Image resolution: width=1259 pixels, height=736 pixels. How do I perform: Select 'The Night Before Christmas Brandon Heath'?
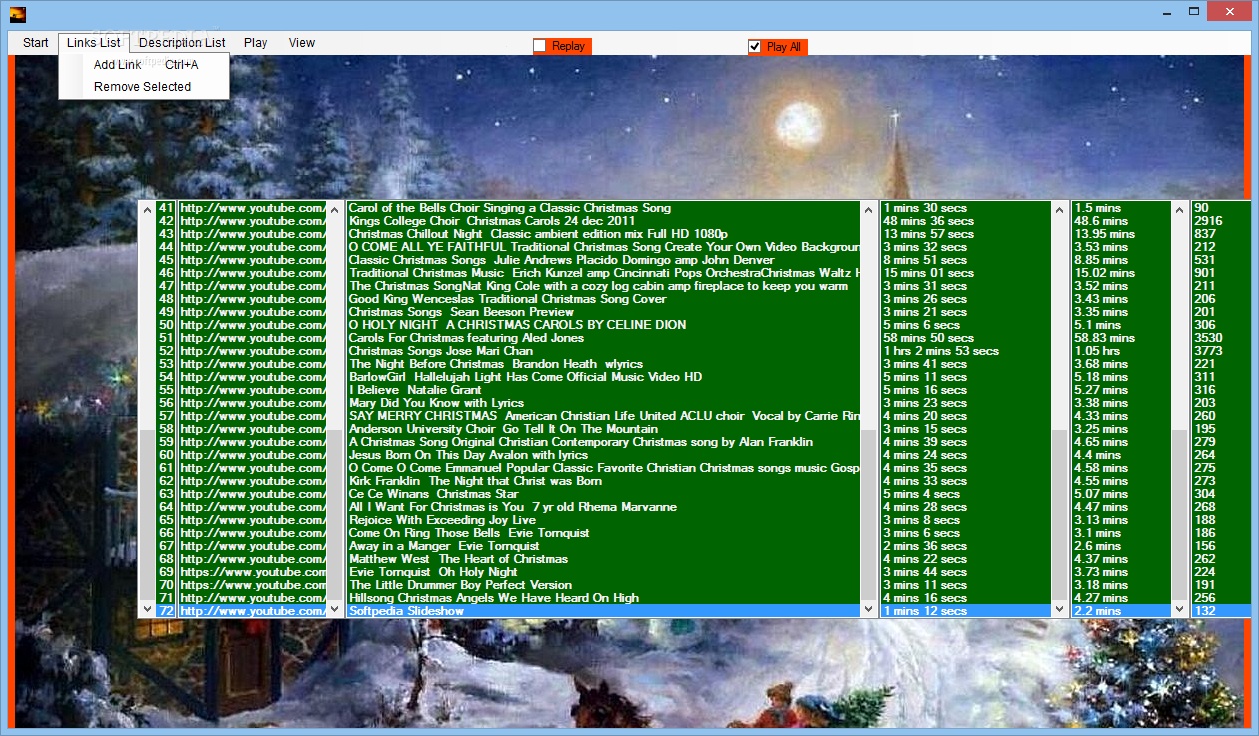603,364
